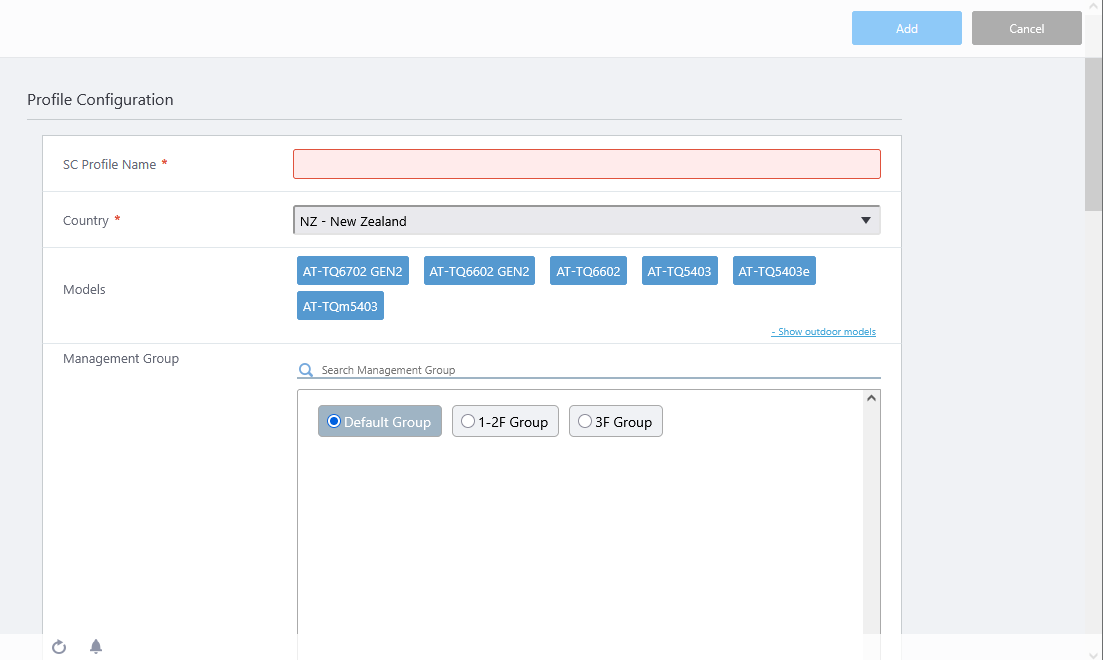The width and height of the screenshot is (1103, 660).
Task: Click the refresh icon in bottom bar
Action: click(x=59, y=647)
